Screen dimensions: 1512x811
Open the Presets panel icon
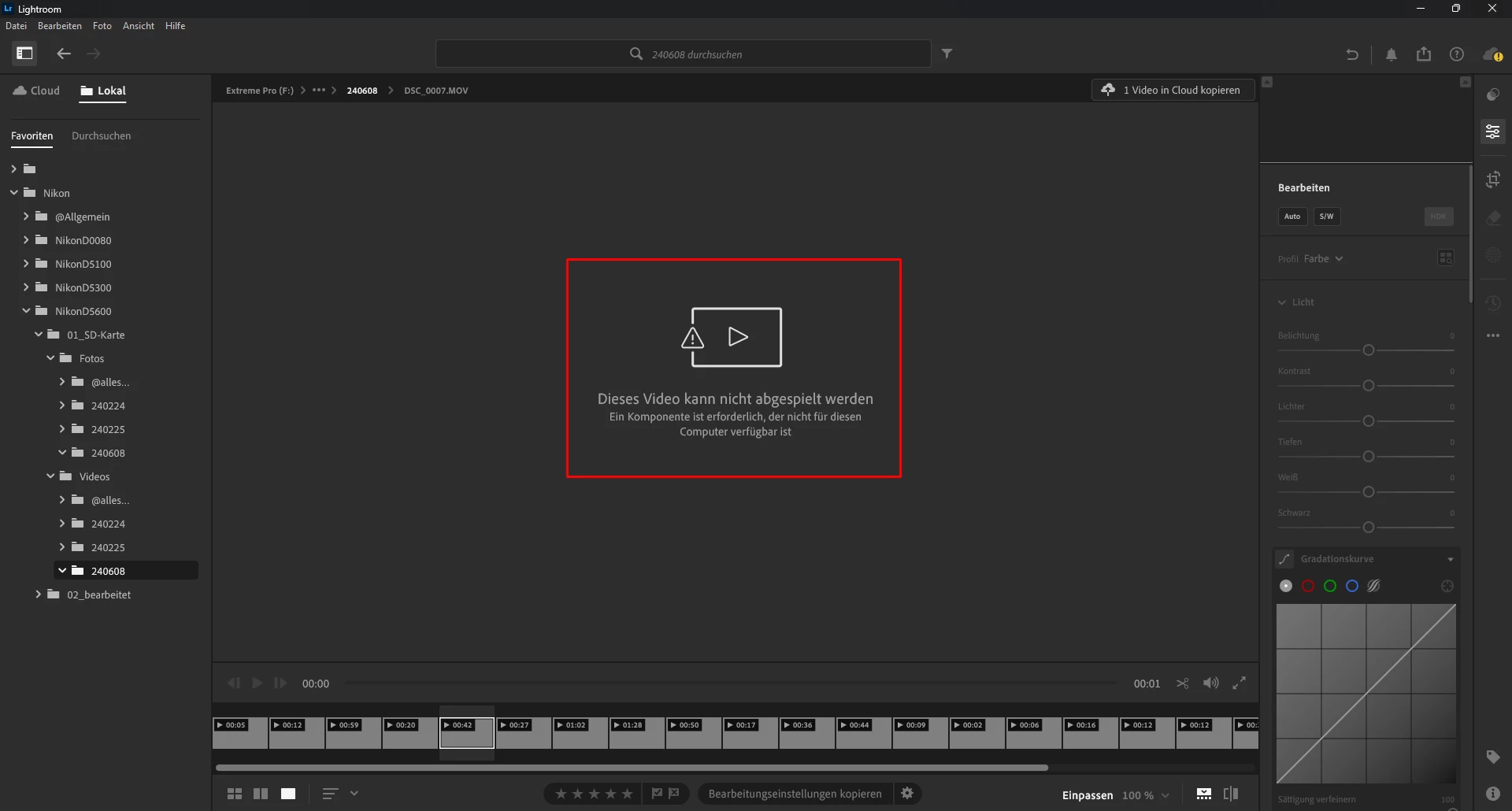pyautogui.click(x=1493, y=94)
